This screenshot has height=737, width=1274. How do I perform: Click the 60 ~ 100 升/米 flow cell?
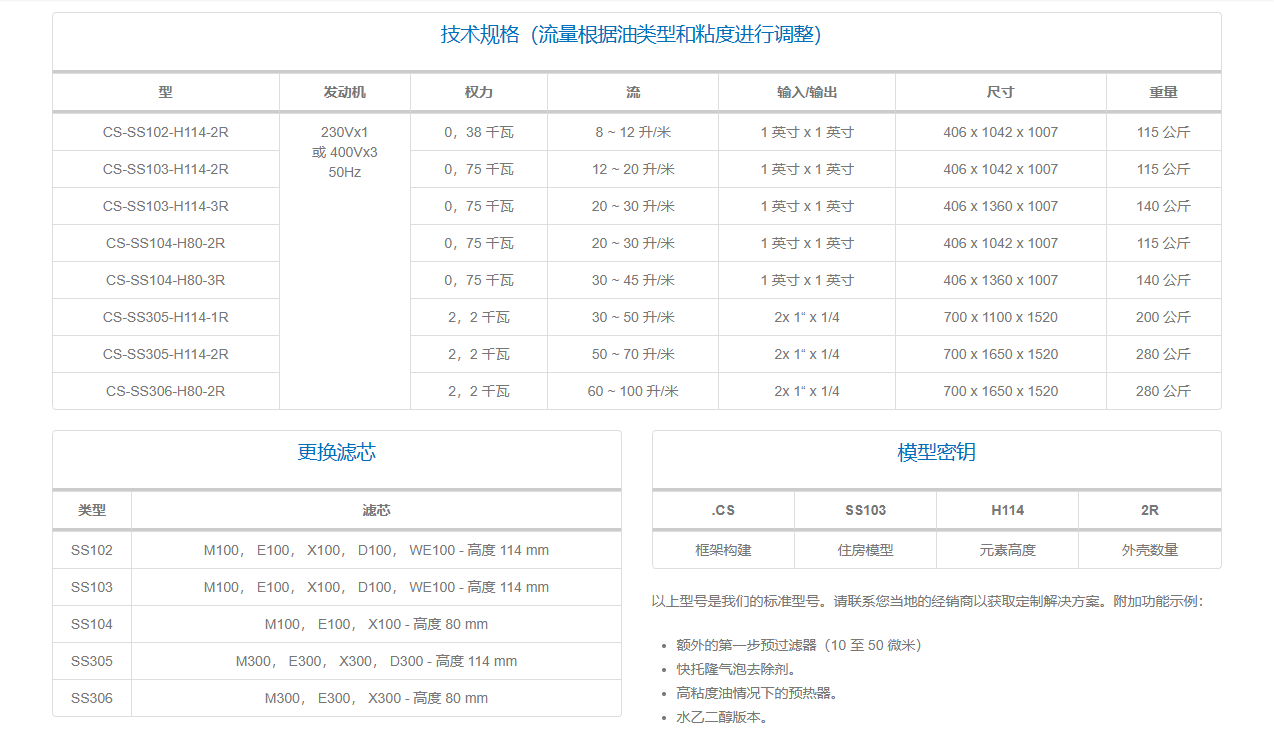(x=632, y=391)
